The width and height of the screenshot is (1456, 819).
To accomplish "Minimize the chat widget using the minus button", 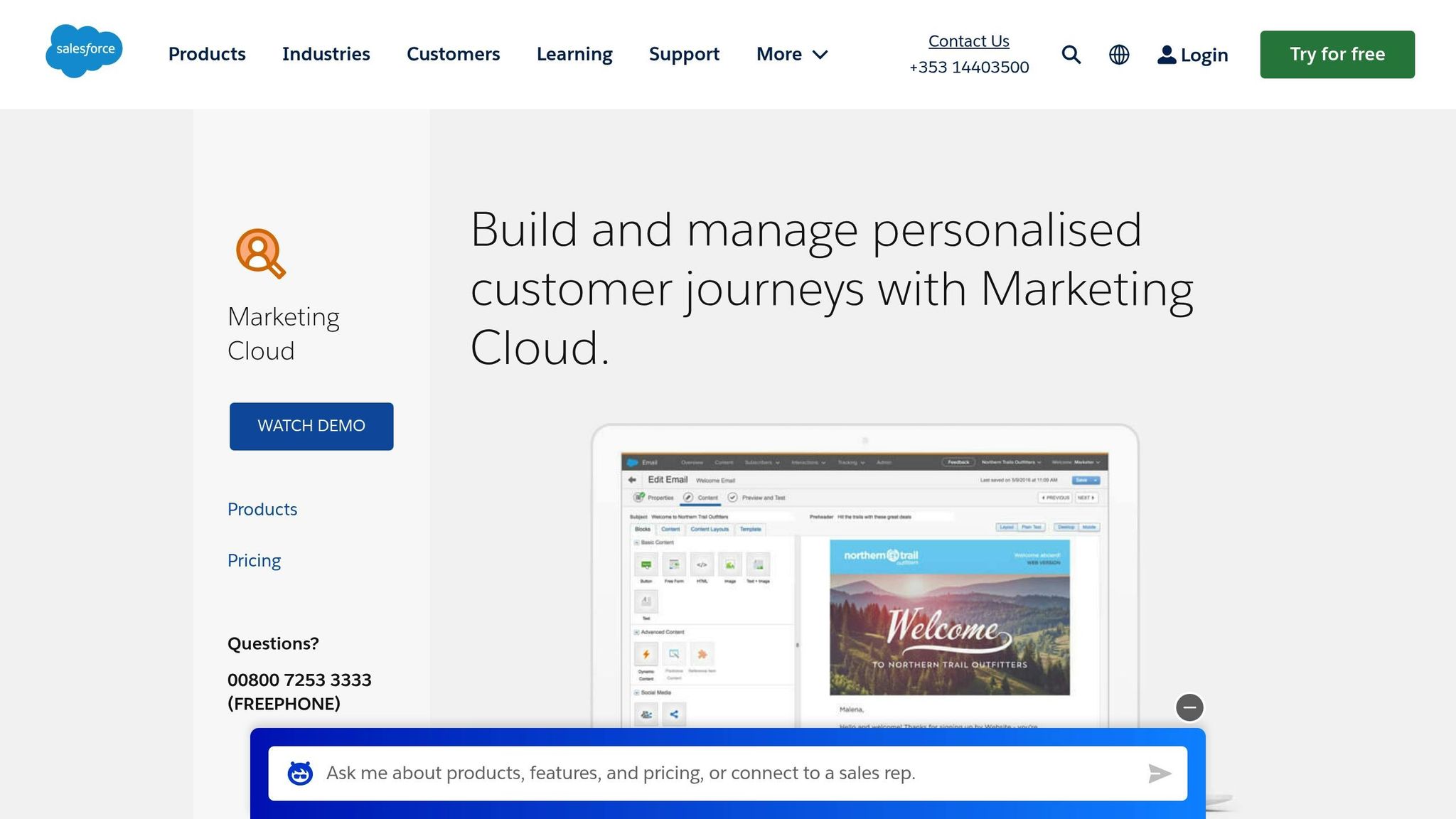I will pos(1189,707).
